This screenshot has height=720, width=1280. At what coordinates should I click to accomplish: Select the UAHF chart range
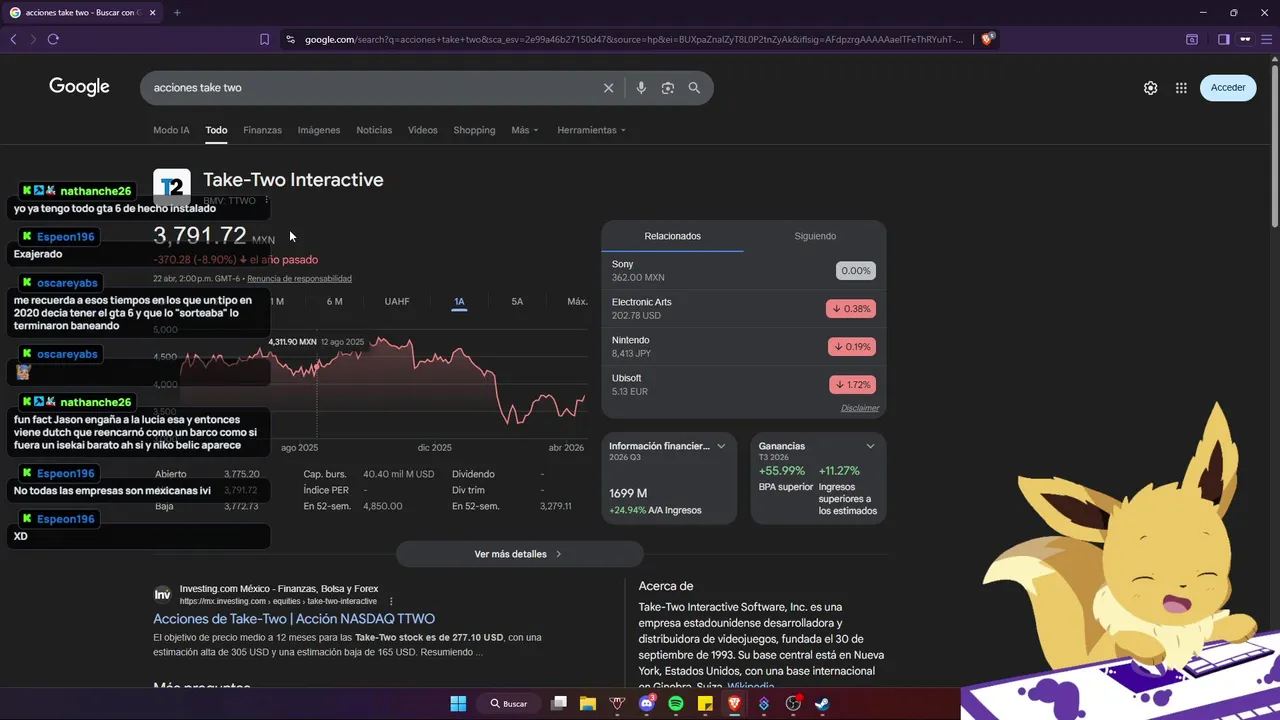coord(397,302)
